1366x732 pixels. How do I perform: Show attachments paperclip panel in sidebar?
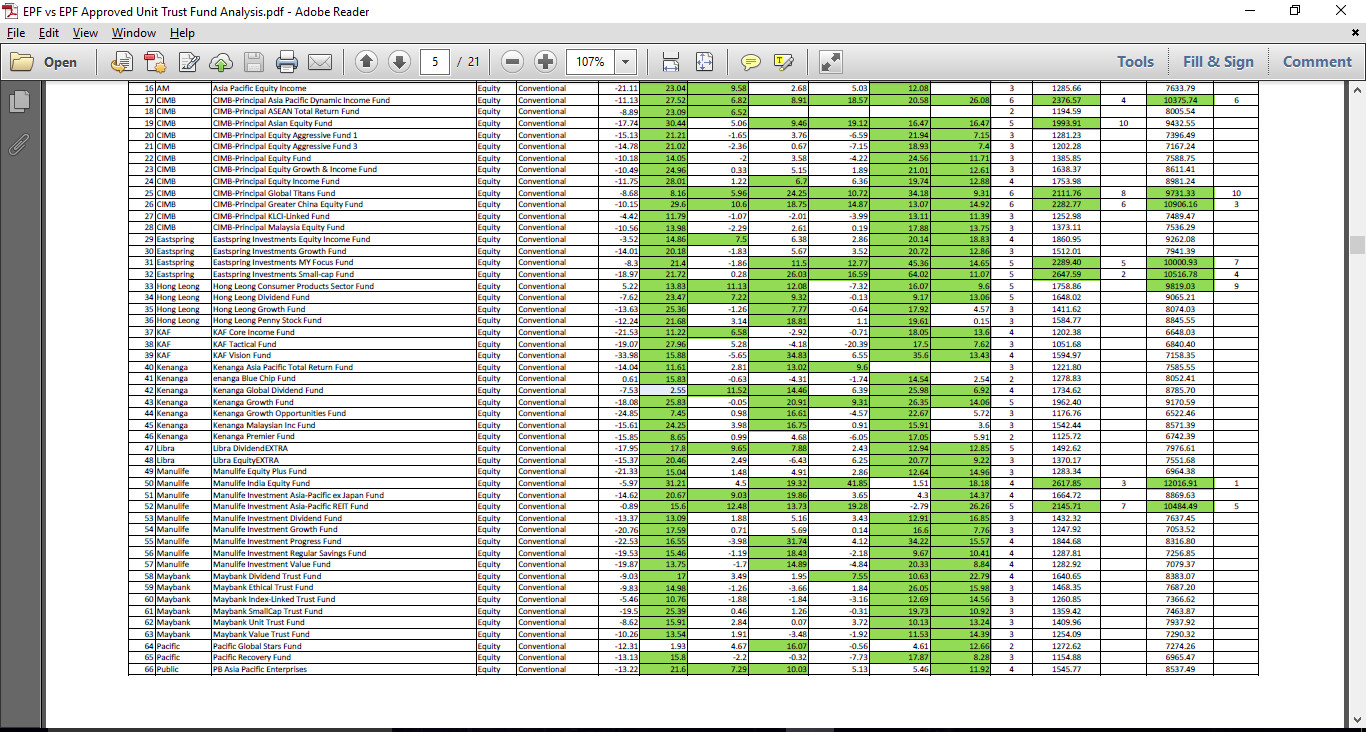click(18, 144)
